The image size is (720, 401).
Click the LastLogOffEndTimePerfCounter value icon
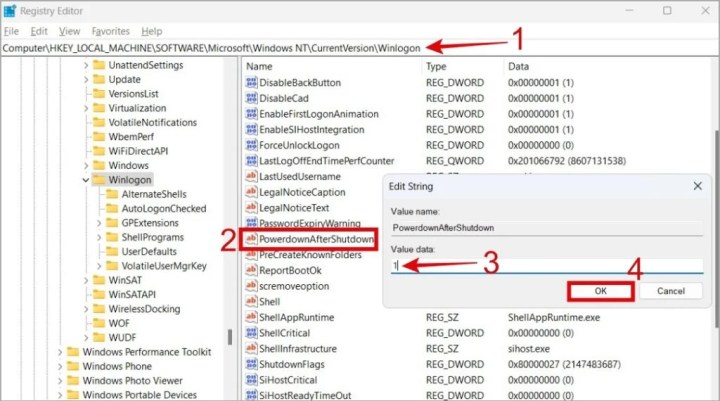click(x=251, y=161)
